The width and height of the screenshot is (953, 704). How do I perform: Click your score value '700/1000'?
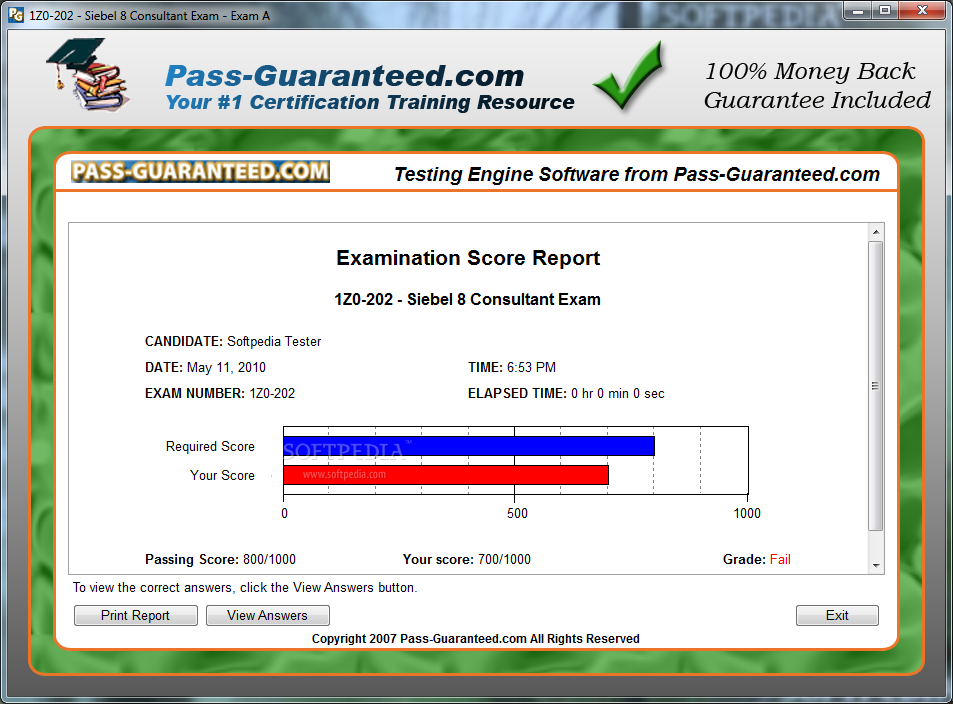coord(504,559)
